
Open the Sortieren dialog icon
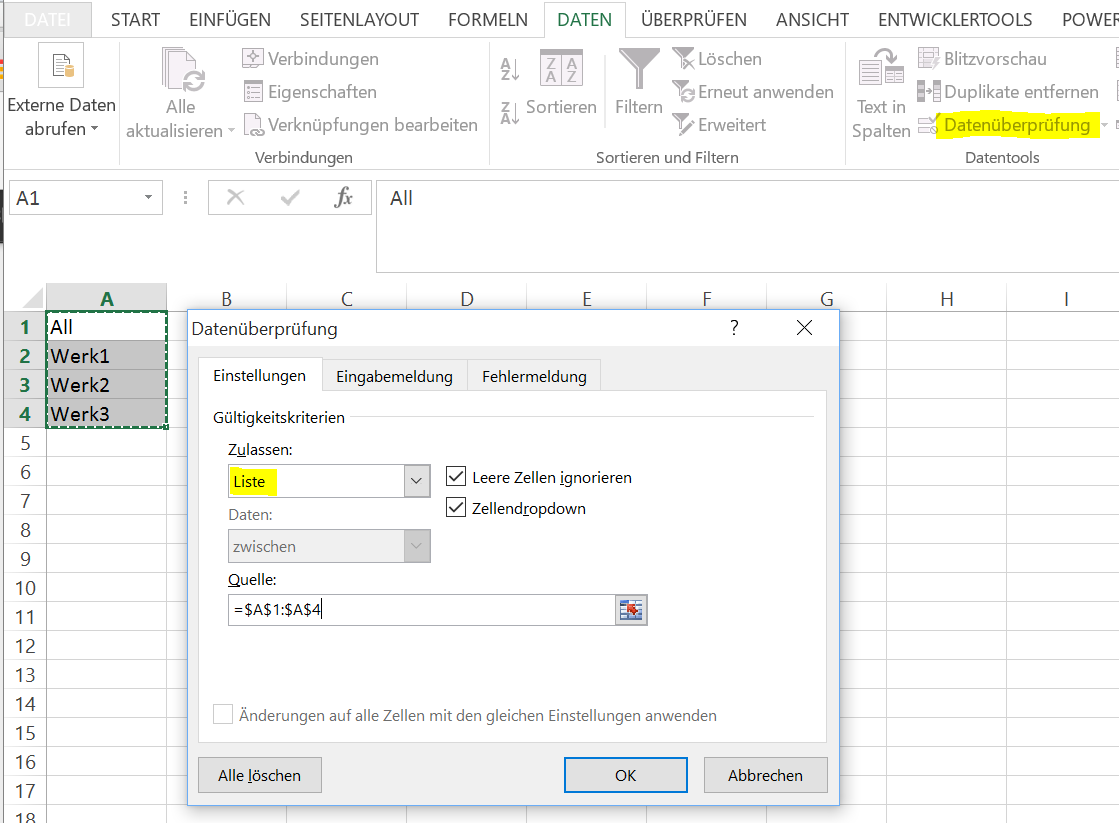click(x=561, y=68)
